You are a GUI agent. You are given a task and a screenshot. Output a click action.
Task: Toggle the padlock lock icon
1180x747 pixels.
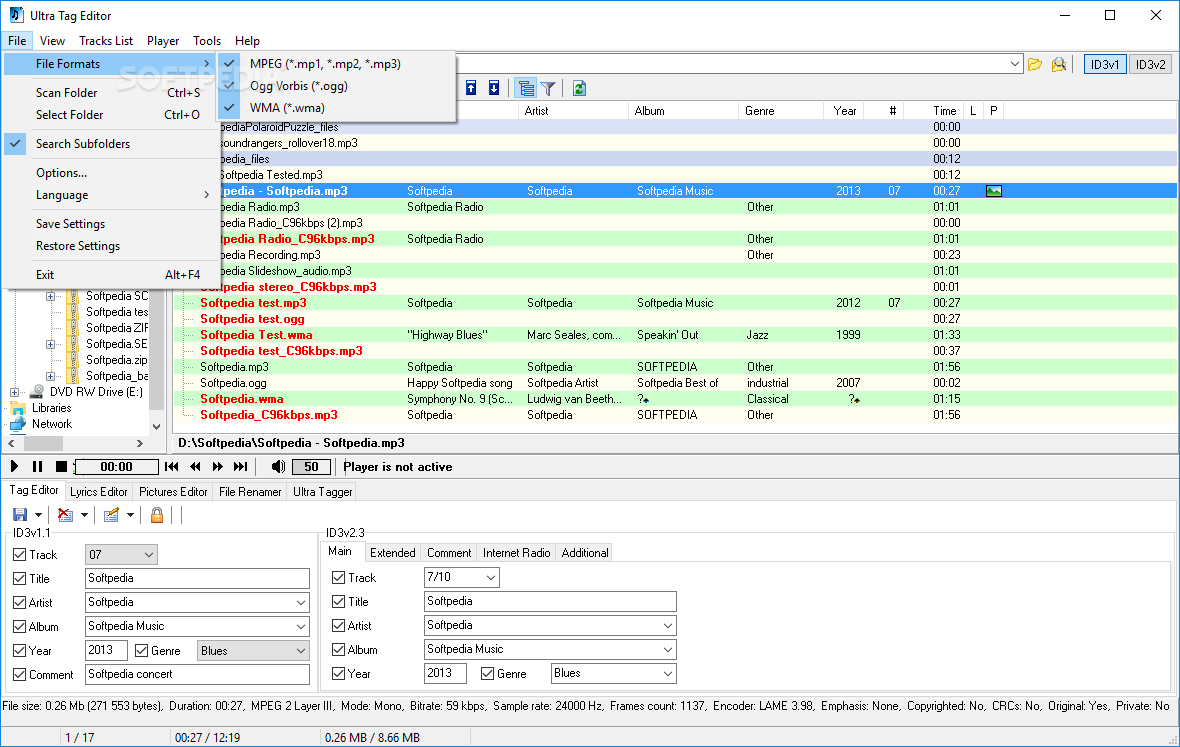point(157,515)
